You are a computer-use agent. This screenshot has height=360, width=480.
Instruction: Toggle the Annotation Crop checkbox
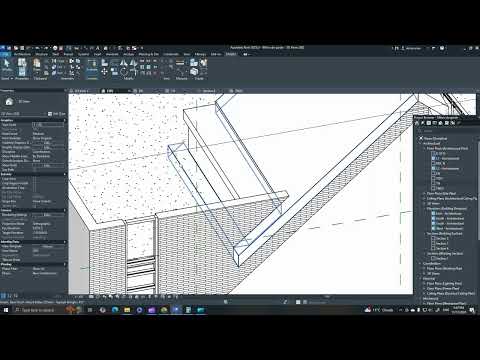(34, 188)
